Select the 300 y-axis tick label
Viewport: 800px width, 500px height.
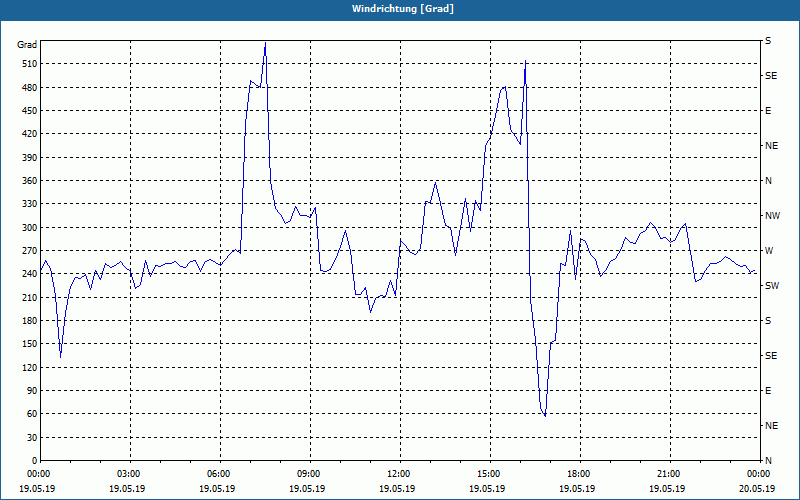click(x=30, y=228)
